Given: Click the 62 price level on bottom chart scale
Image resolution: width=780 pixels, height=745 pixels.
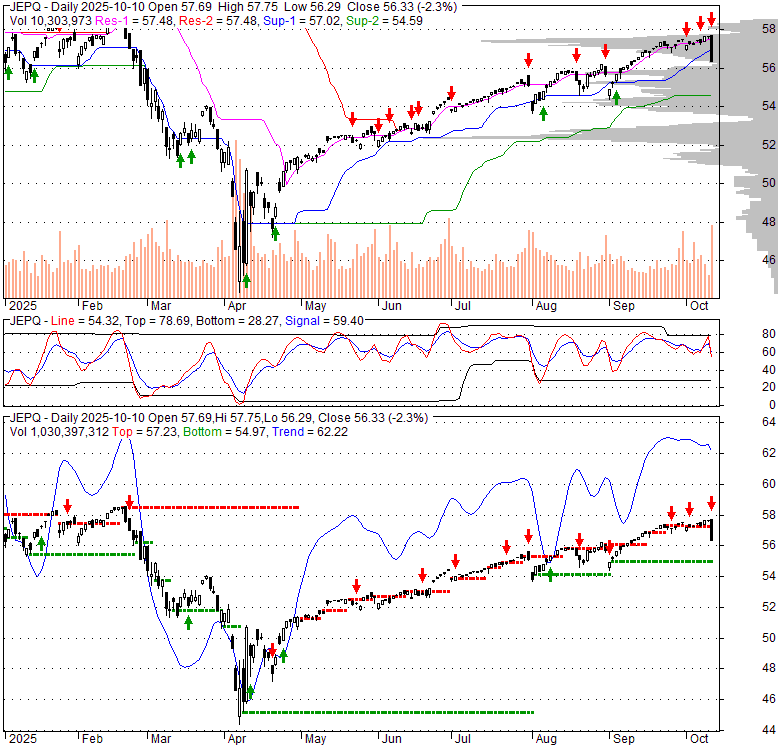Looking at the screenshot, I should point(769,453).
